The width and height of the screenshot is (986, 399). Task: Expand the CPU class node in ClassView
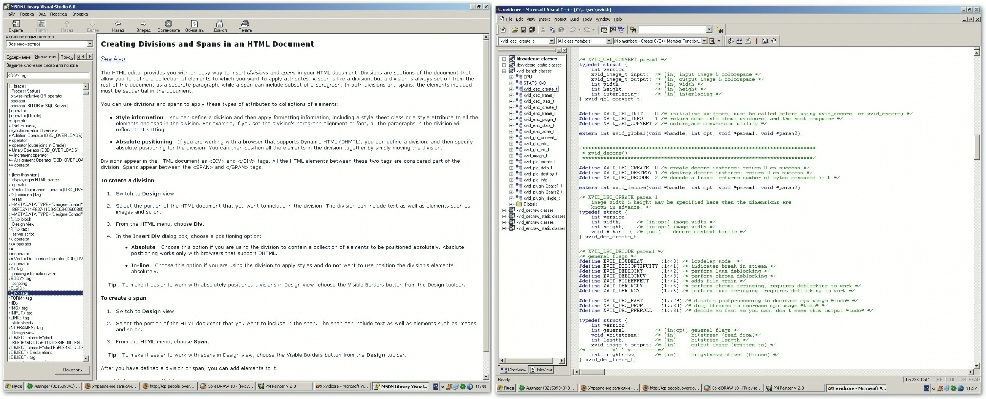(511, 77)
